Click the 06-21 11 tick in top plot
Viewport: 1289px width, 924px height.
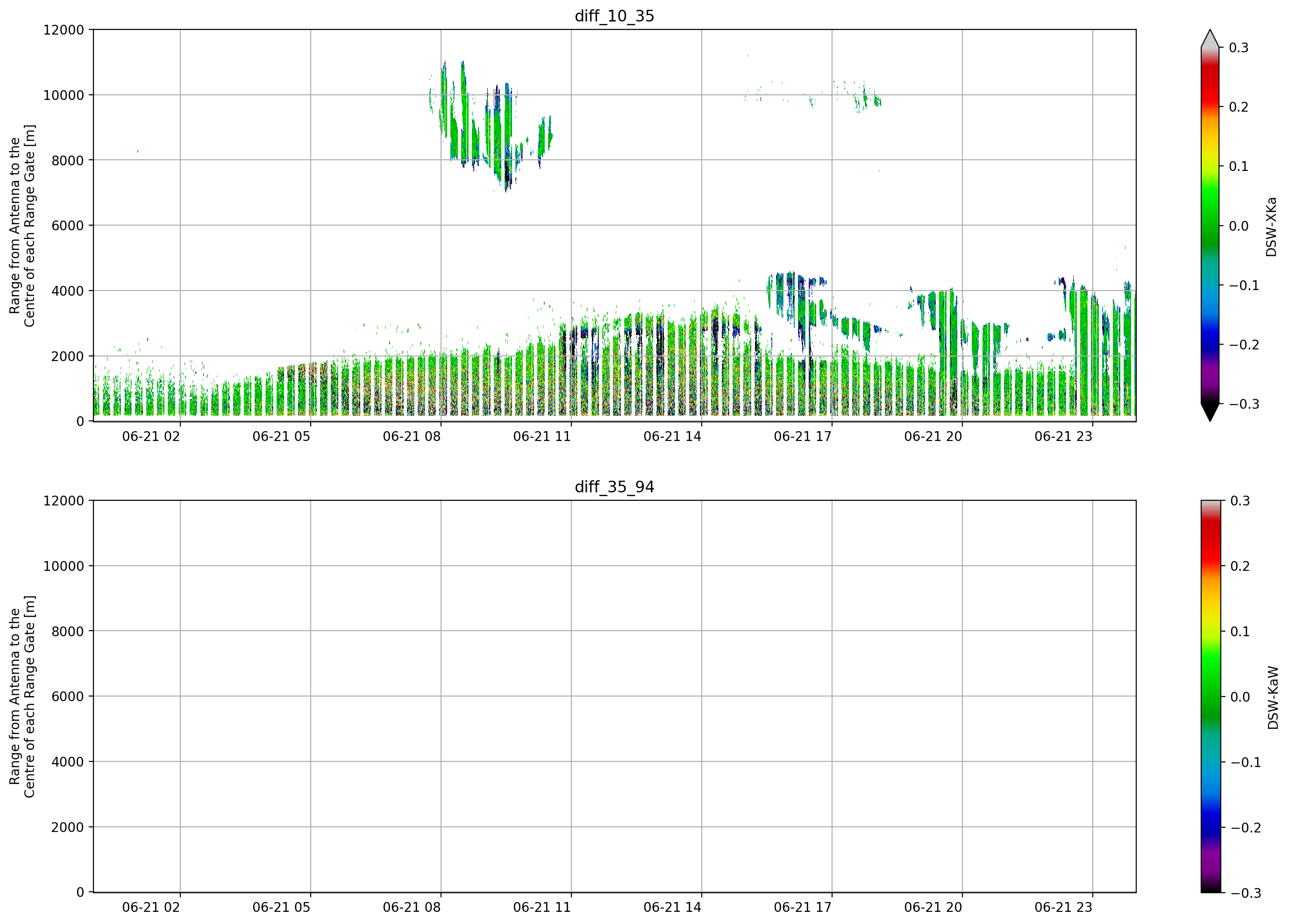541,436
